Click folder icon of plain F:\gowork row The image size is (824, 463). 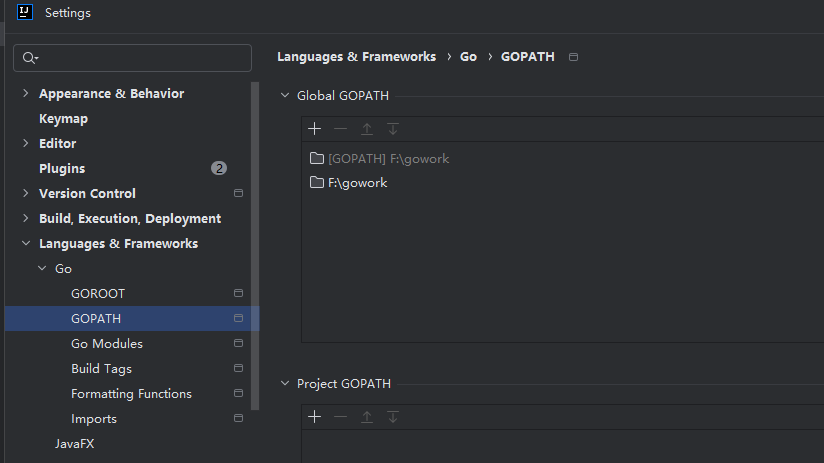[x=316, y=182]
